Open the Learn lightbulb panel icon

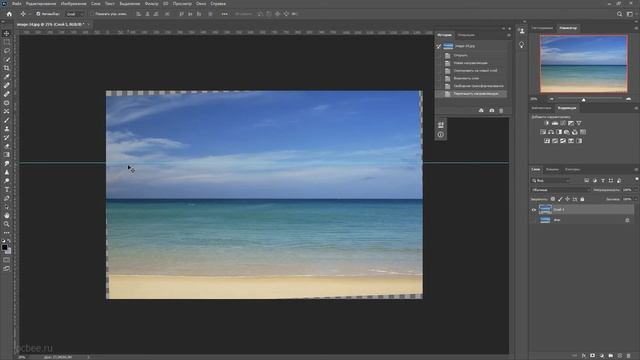522,44
